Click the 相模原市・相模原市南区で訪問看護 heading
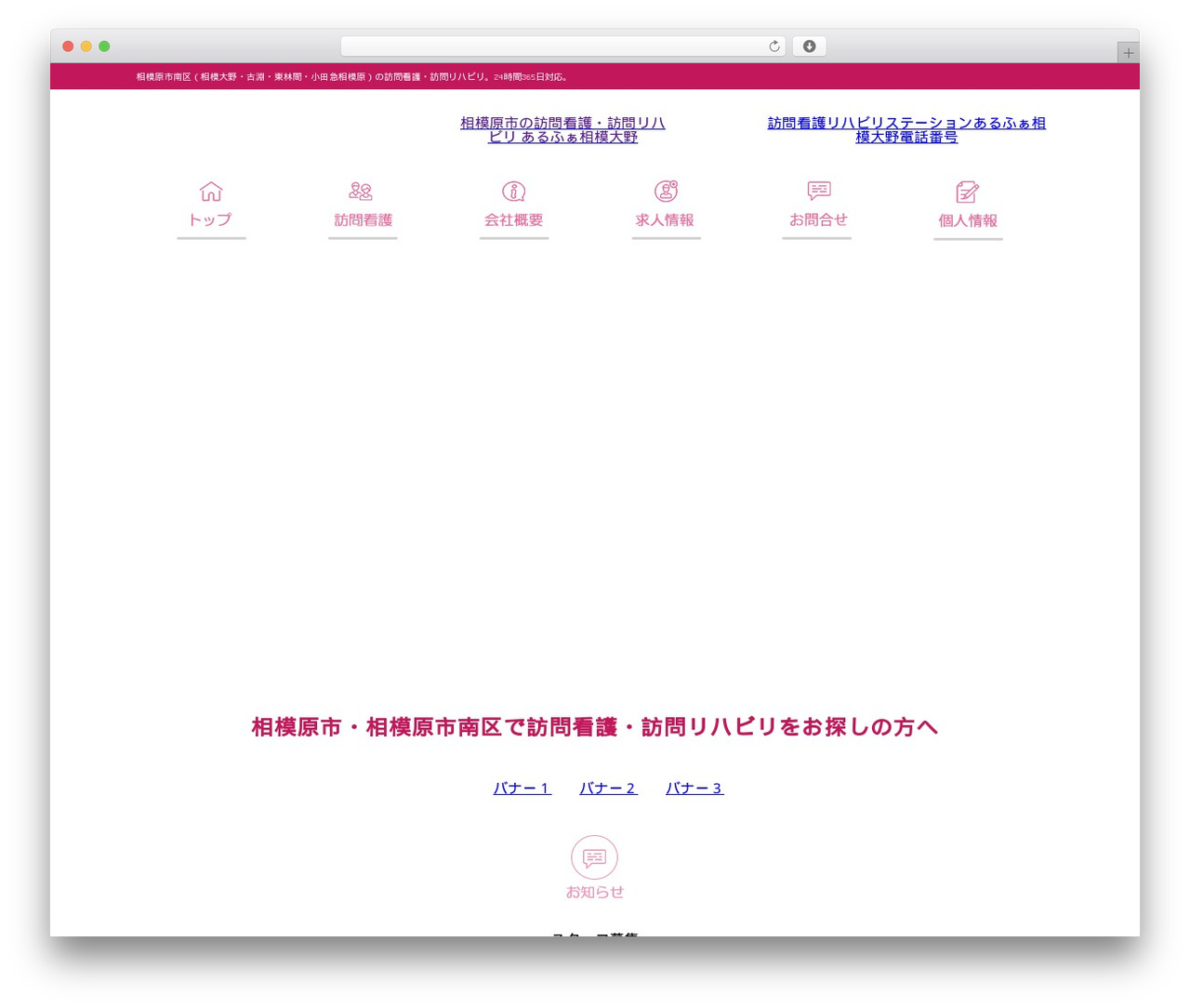 (x=595, y=727)
